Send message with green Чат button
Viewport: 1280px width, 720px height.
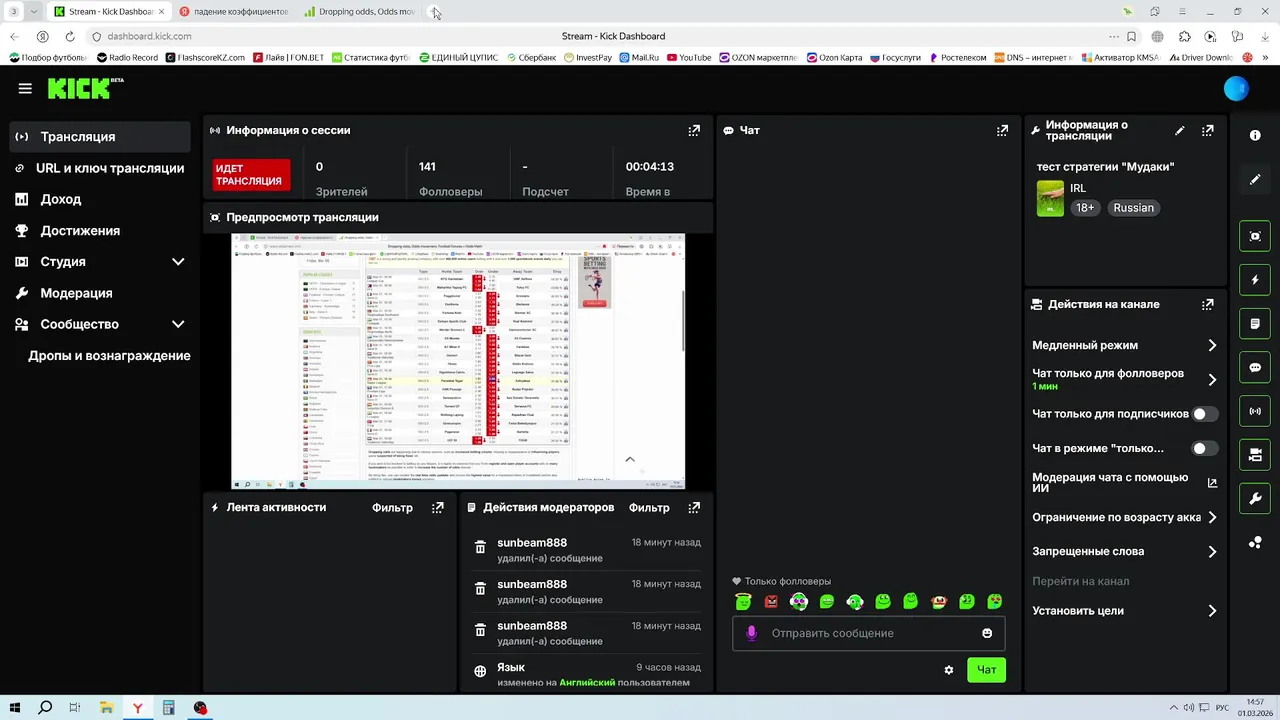[986, 670]
